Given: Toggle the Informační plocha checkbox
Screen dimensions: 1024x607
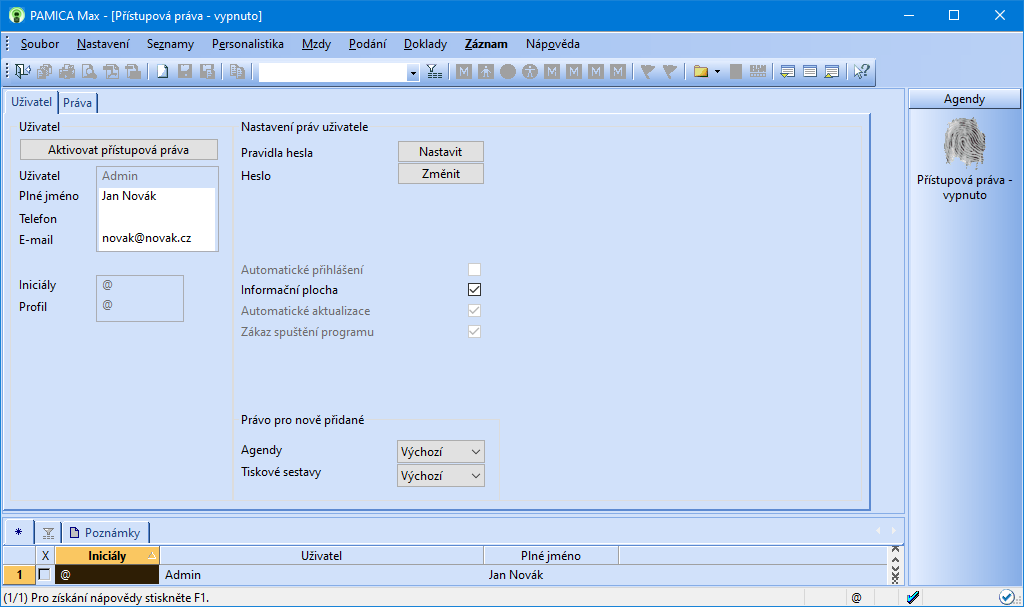Looking at the screenshot, I should point(474,289).
